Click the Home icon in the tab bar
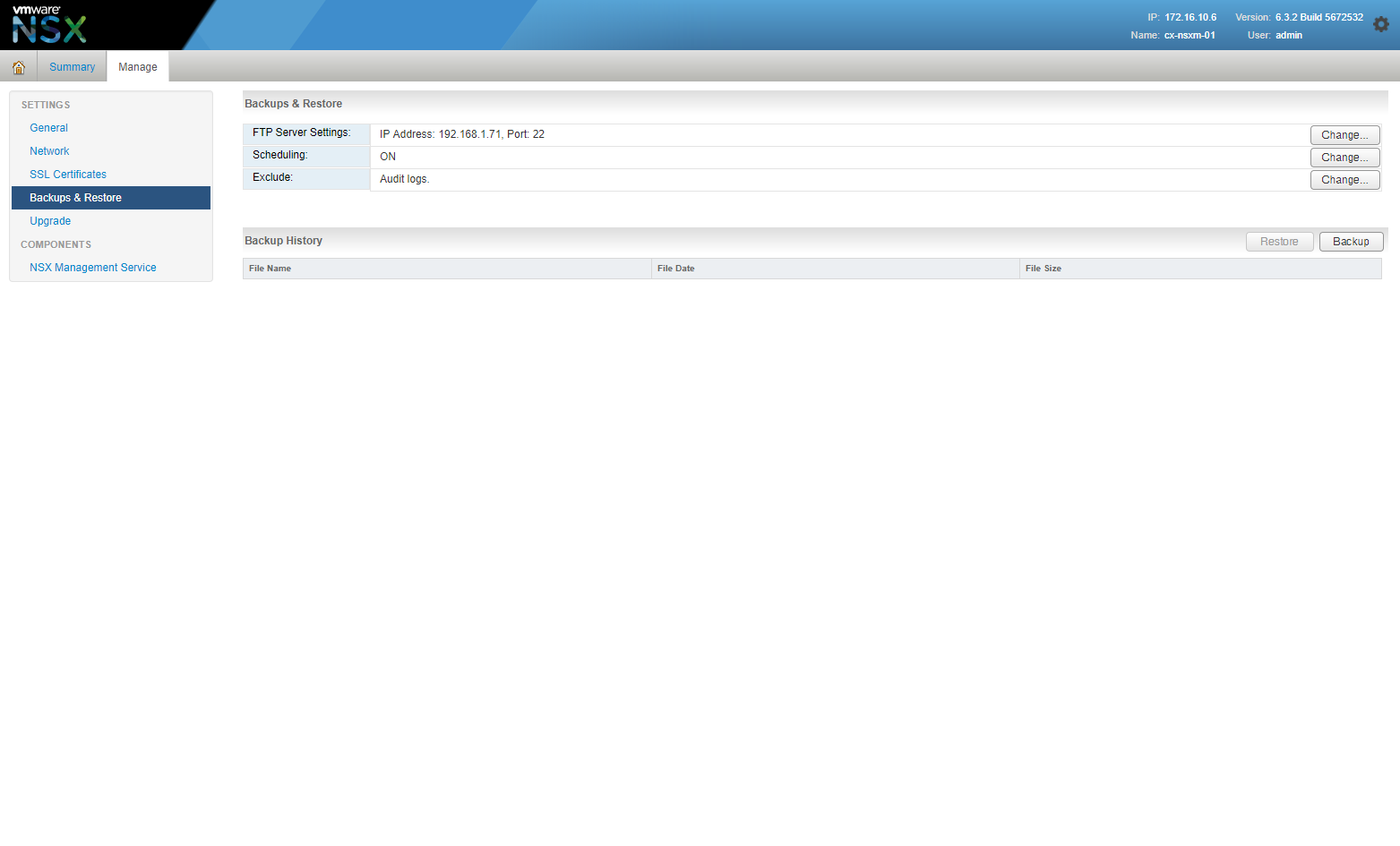This screenshot has width=1400, height=846. coord(19,67)
